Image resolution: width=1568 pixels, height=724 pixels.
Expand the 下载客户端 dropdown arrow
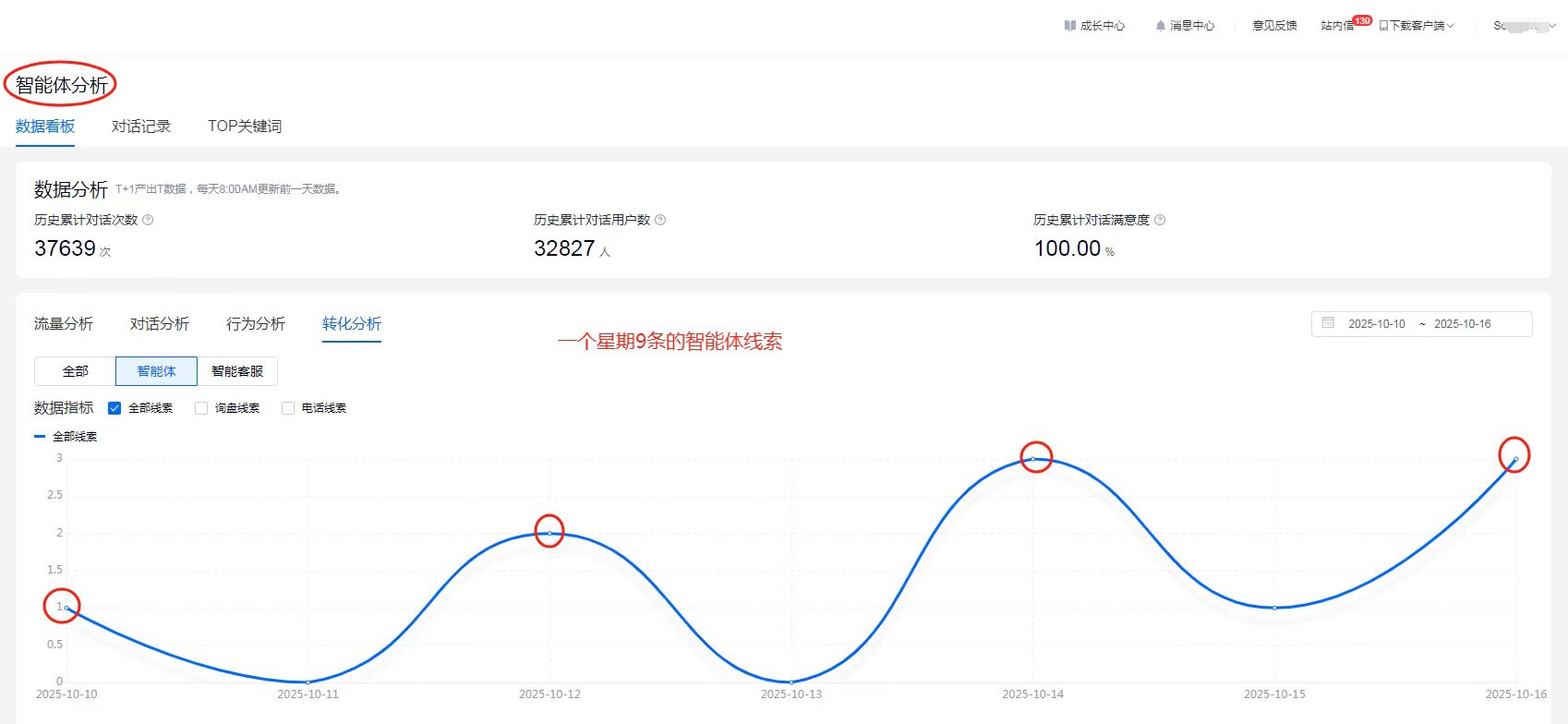[x=1451, y=26]
